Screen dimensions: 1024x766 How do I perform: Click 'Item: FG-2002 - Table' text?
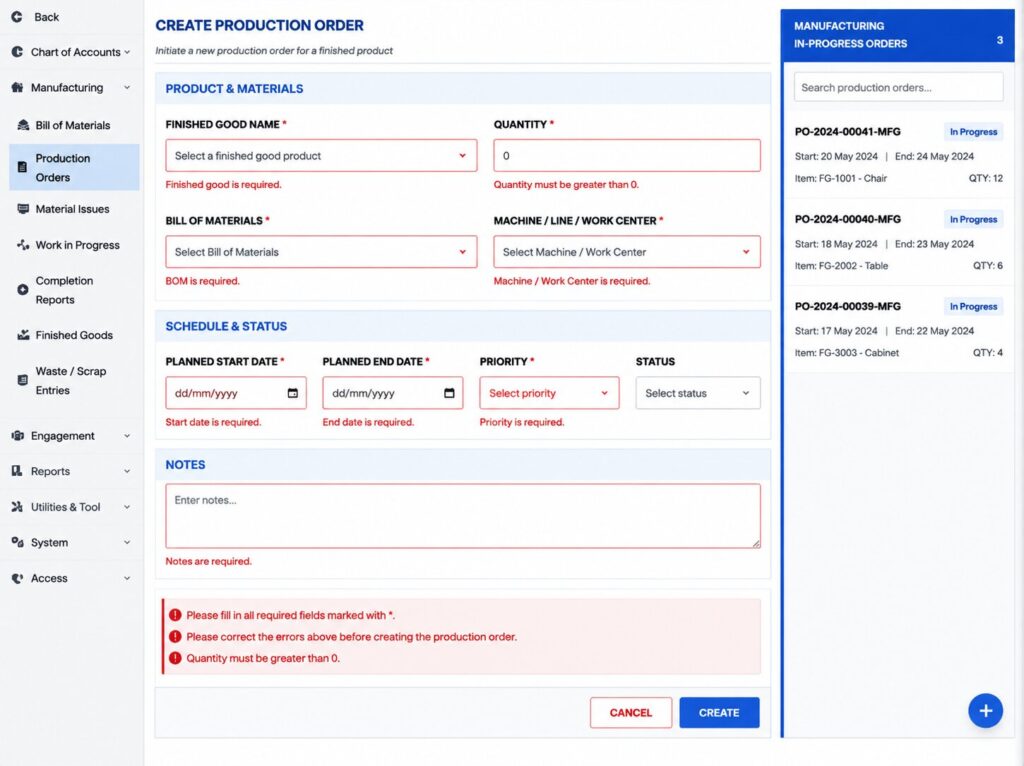coord(841,266)
